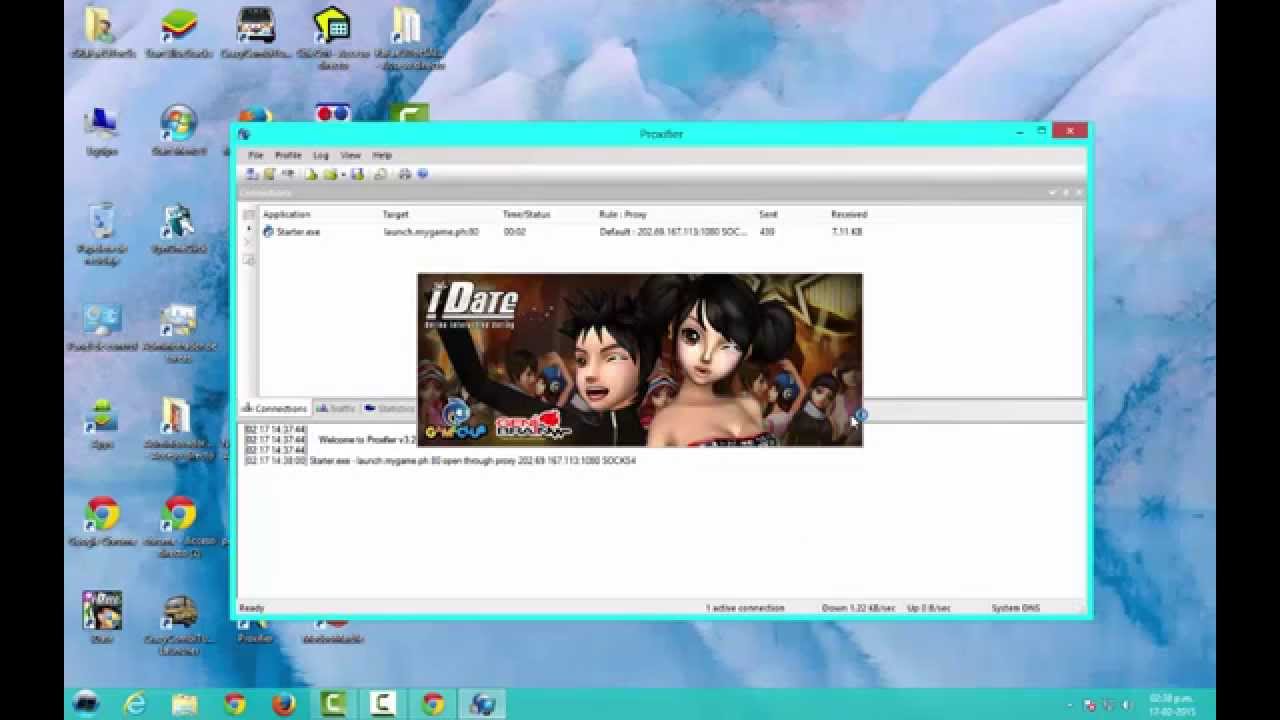Open the Log menu
The height and width of the screenshot is (720, 1280).
pyautogui.click(x=321, y=155)
